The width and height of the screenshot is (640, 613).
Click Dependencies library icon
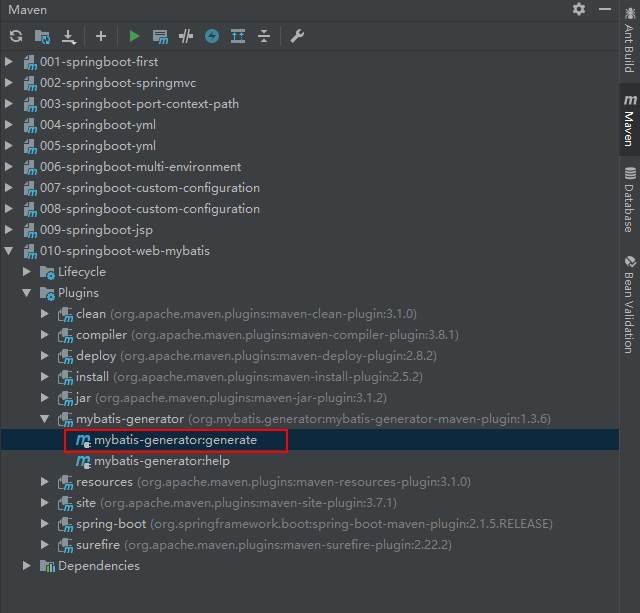[x=47, y=566]
